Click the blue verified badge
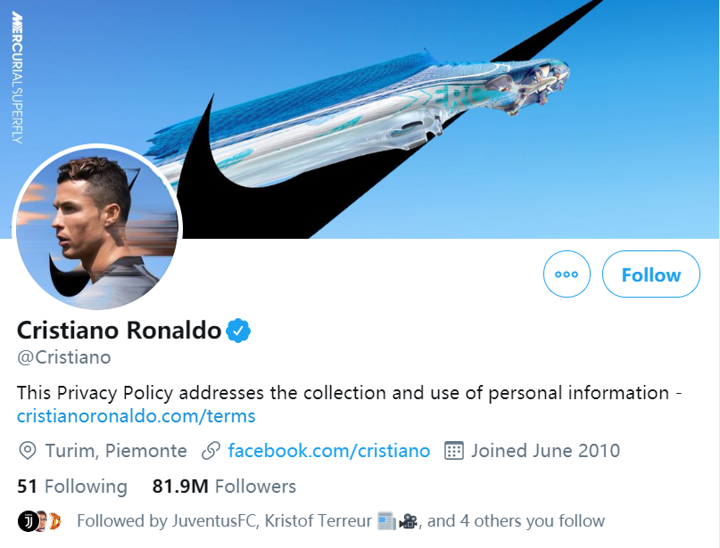This screenshot has height=548, width=720. pos(238,330)
